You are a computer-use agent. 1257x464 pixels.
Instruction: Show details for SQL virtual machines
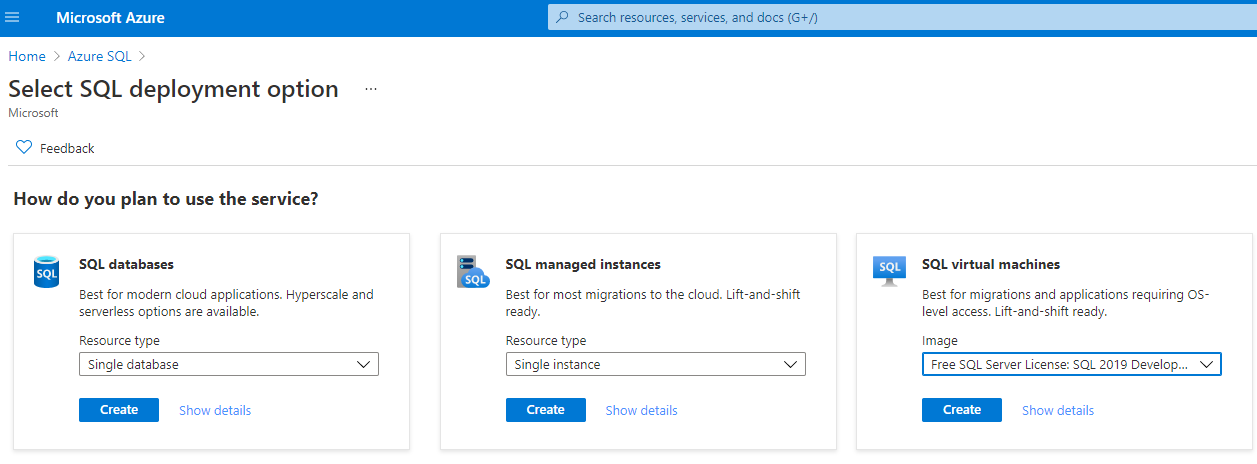coord(1058,410)
